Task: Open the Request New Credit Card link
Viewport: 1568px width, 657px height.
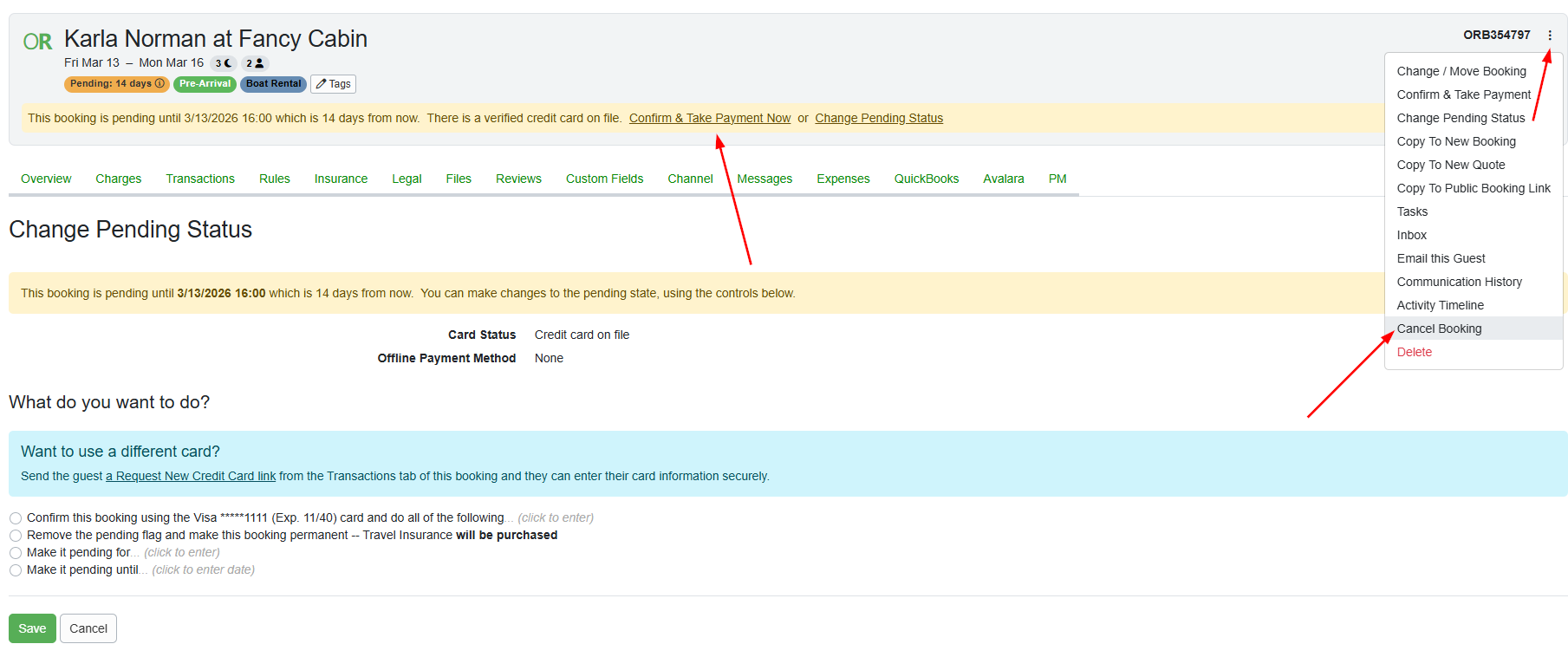Action: point(191,476)
